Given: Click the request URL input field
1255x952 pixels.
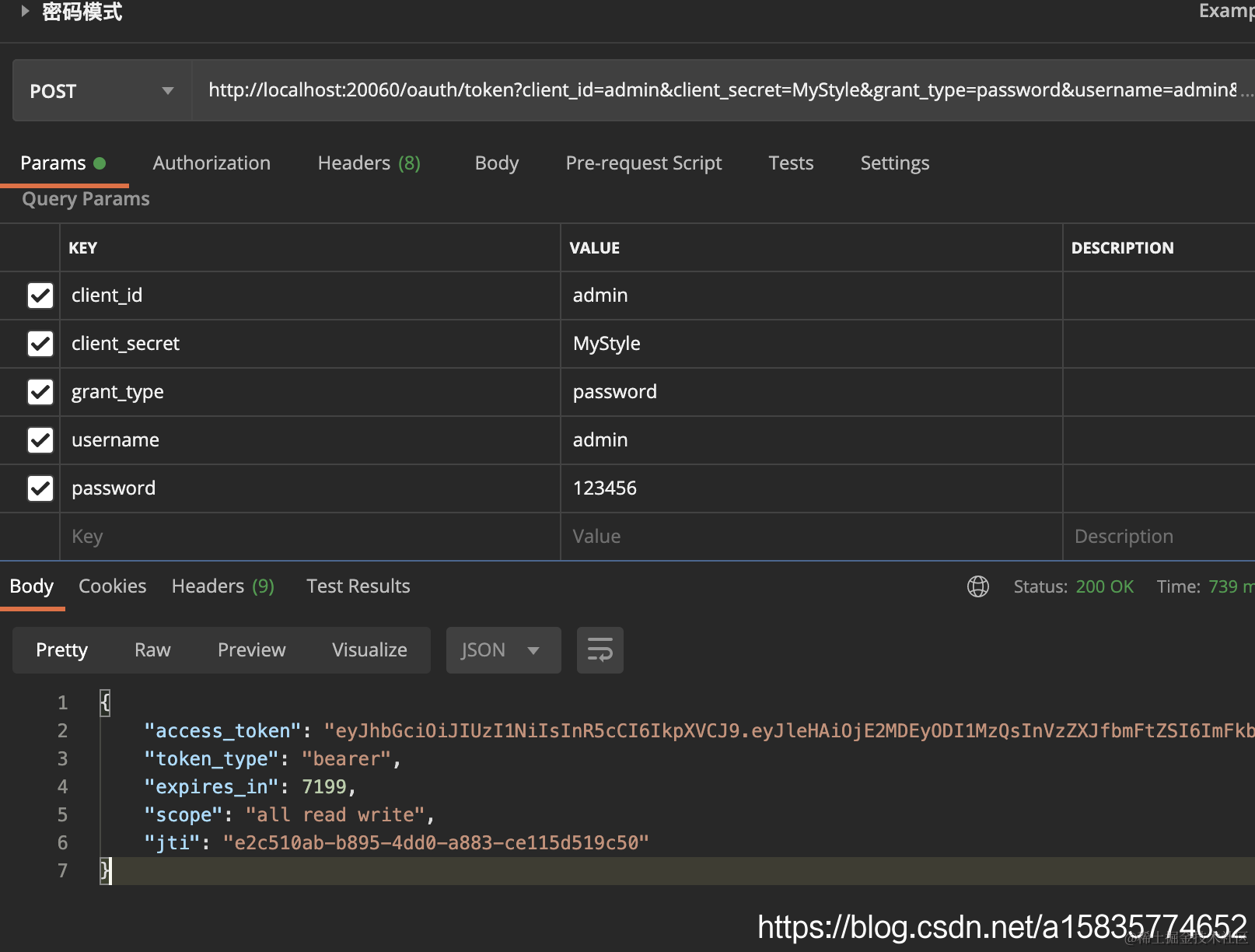Looking at the screenshot, I should coord(723,90).
